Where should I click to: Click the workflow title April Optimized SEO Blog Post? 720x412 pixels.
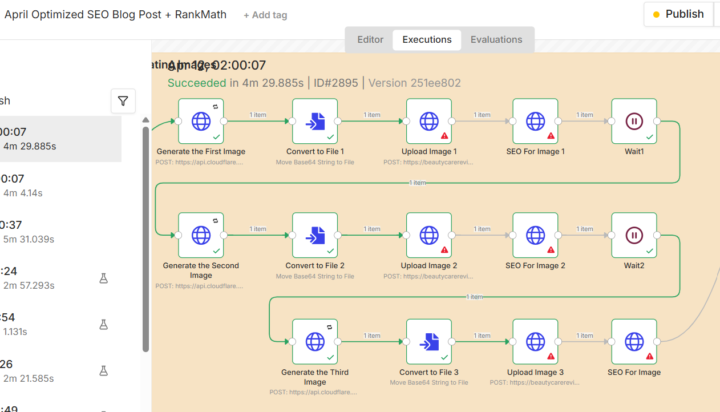point(115,15)
